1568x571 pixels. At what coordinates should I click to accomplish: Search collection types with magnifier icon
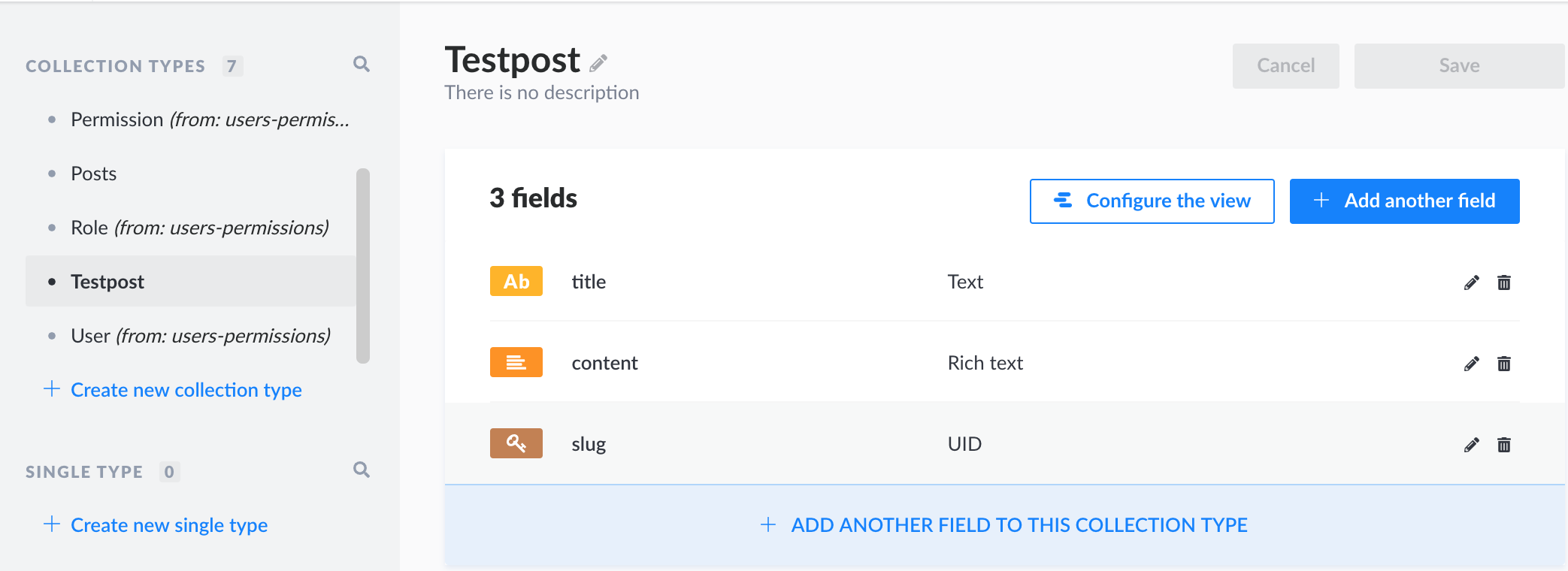[x=362, y=65]
